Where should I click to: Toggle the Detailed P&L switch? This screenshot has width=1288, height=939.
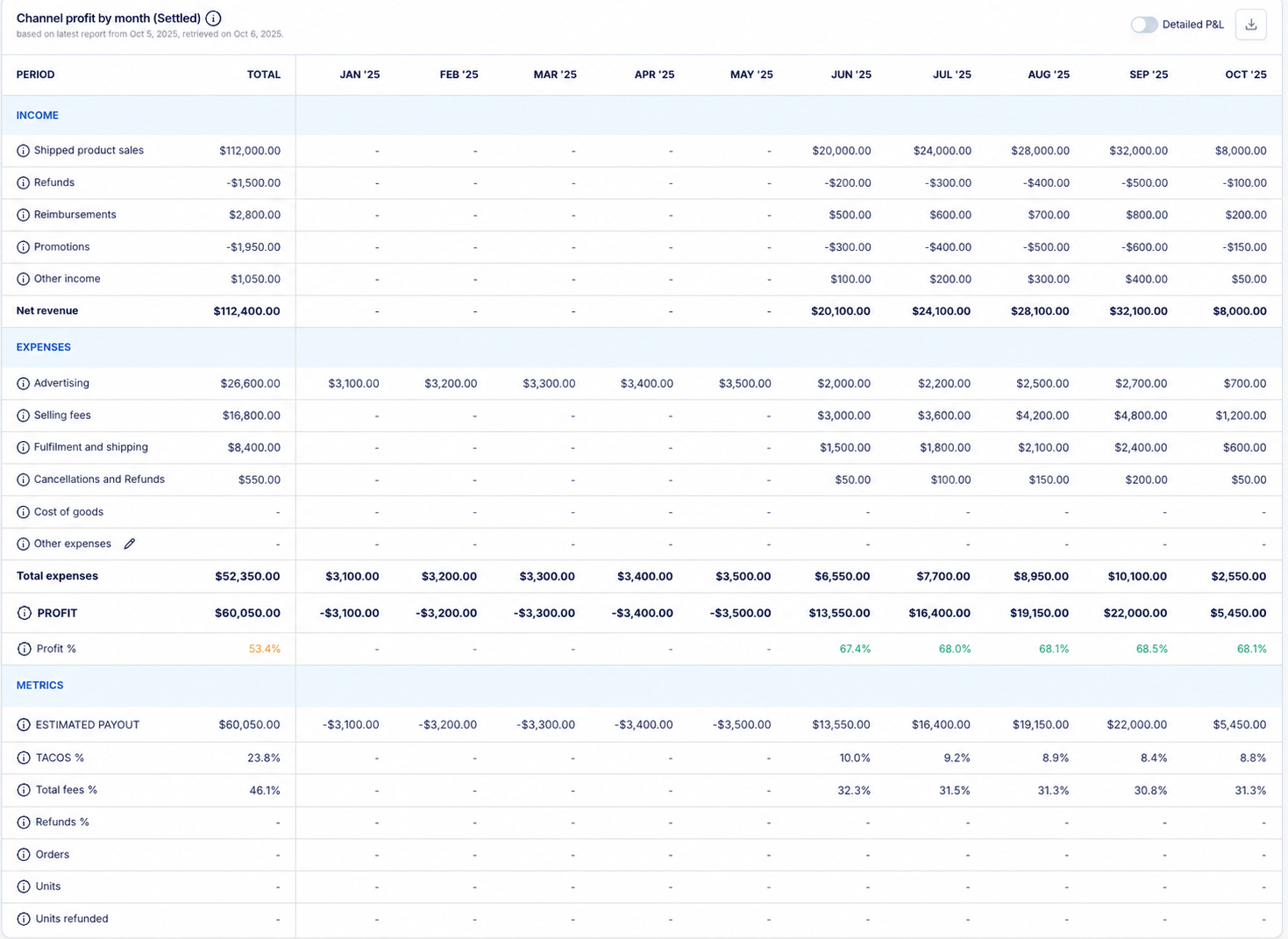tap(1144, 25)
